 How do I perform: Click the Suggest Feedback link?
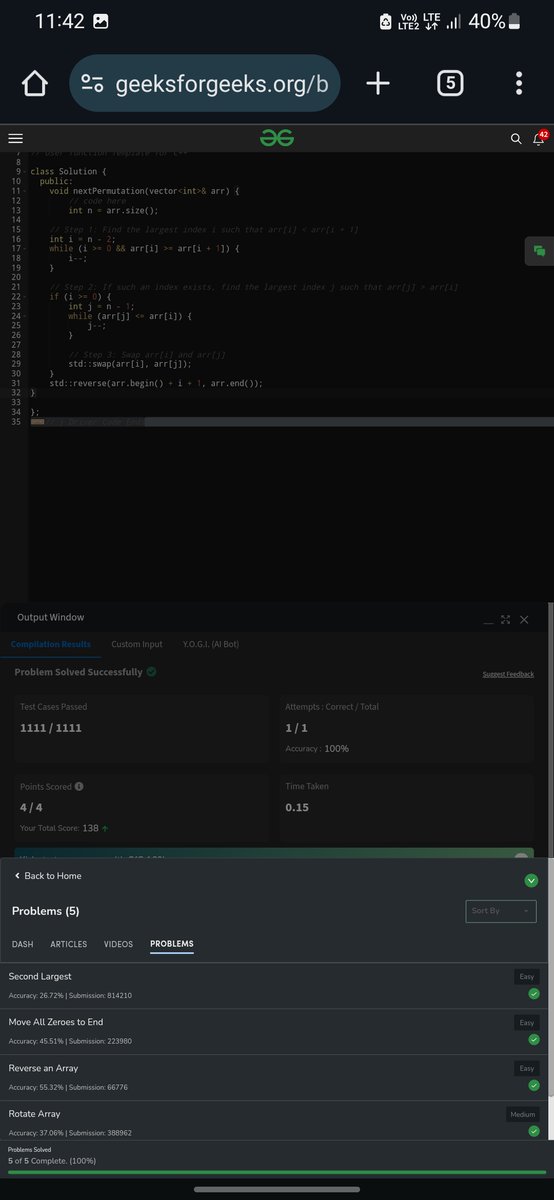tap(508, 674)
